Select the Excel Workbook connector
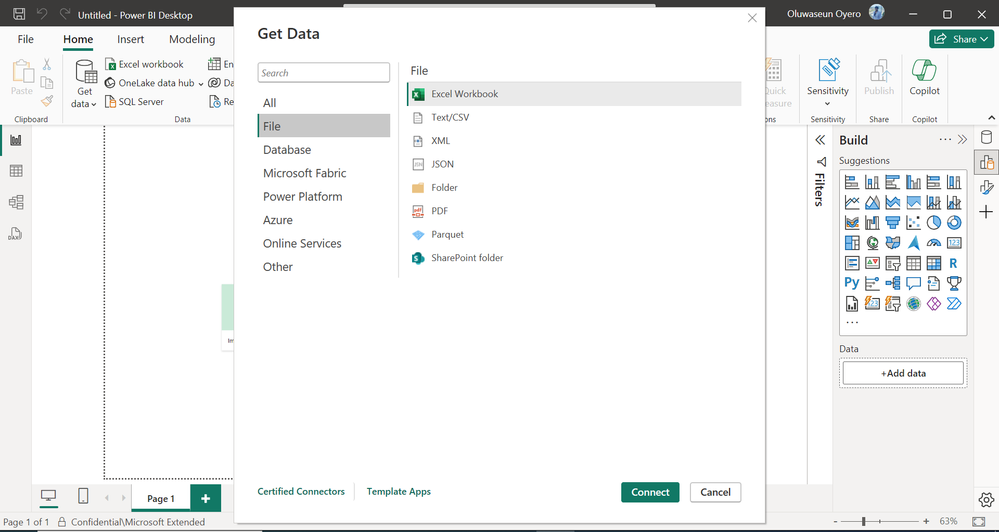The height and width of the screenshot is (532, 999). click(574, 94)
